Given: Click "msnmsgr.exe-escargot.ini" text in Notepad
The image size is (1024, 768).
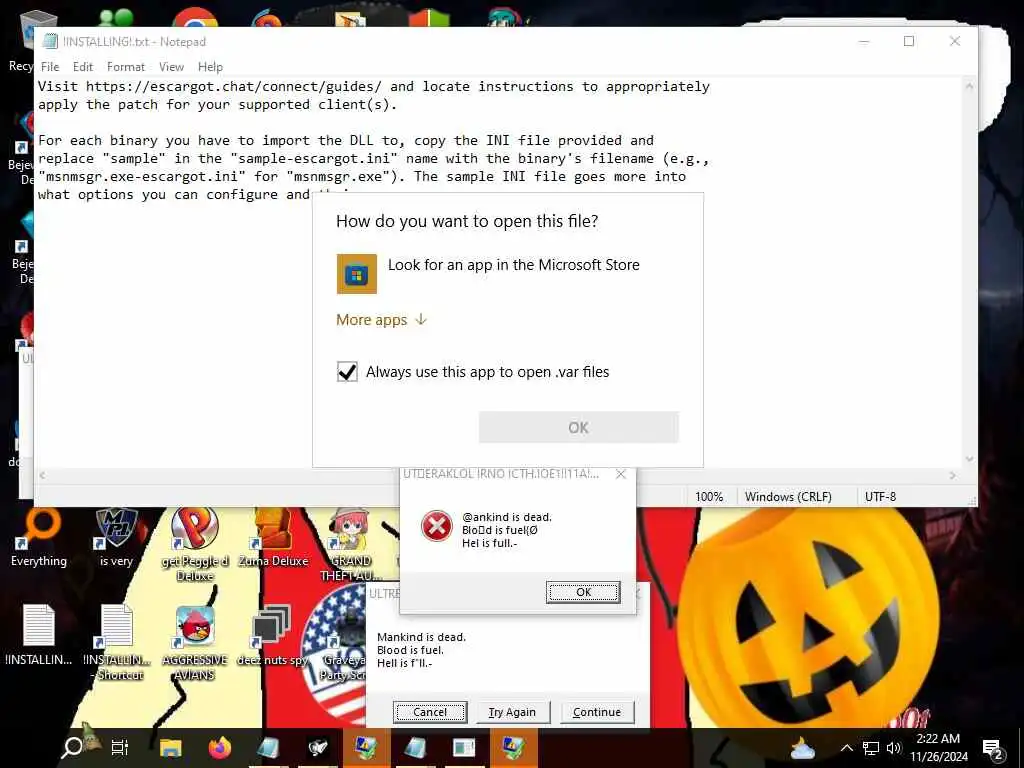Looking at the screenshot, I should coord(142,176).
